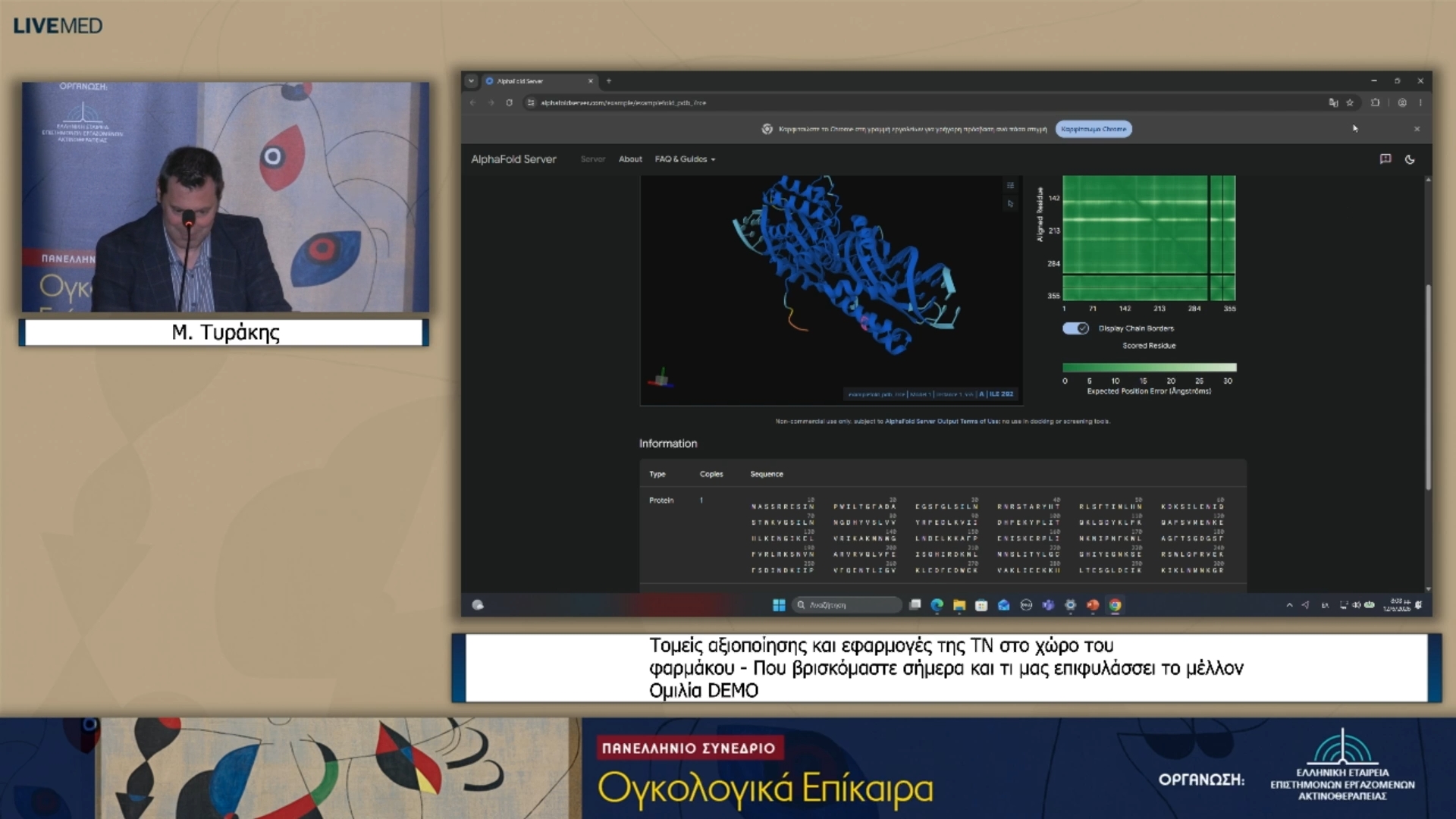The image size is (1456, 819).
Task: Select the AlphaFold Server browser tab
Action: [x=538, y=81]
